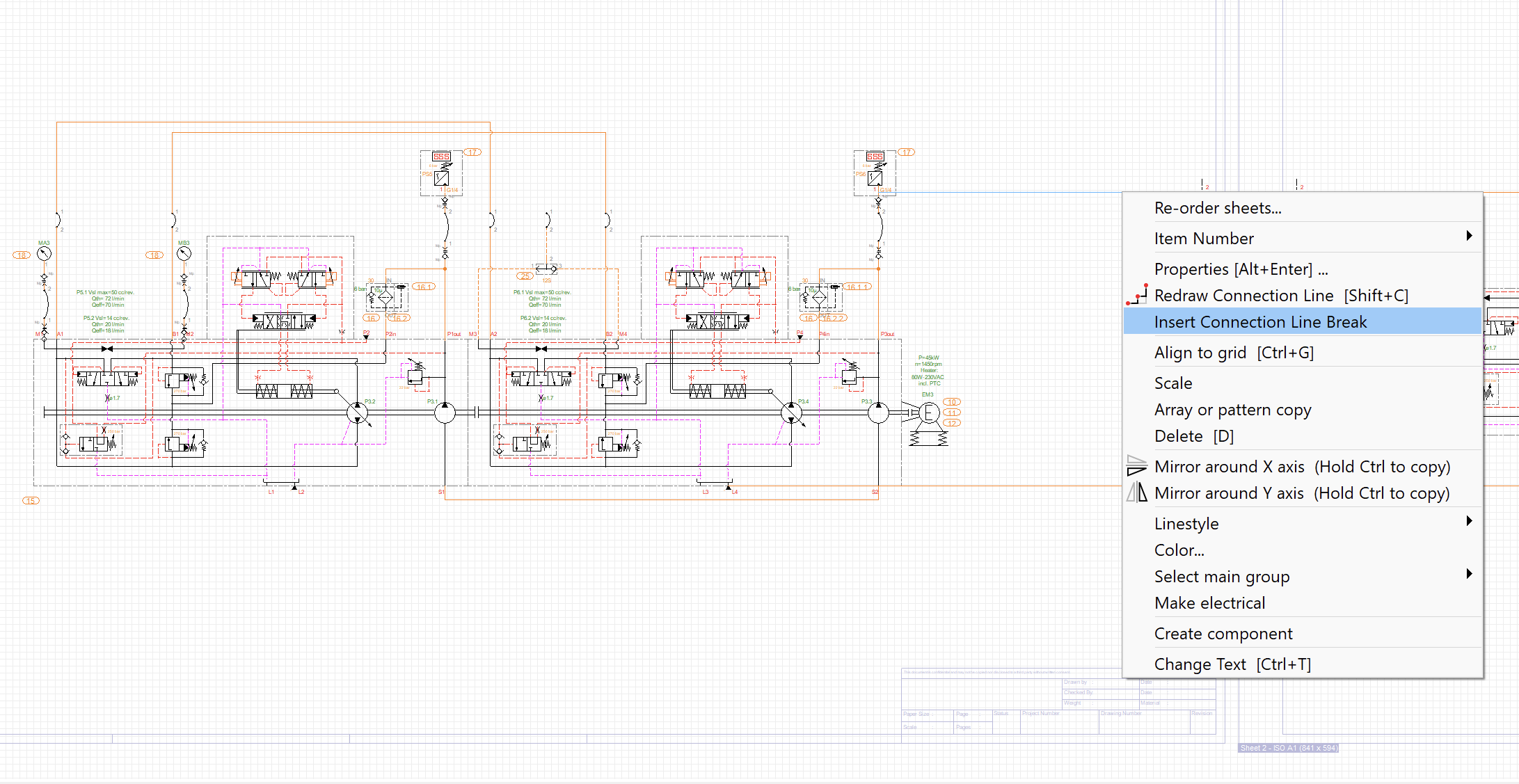Viewport: 1519px width, 784px height.
Task: Click Re-order sheets... option
Action: point(1217,208)
